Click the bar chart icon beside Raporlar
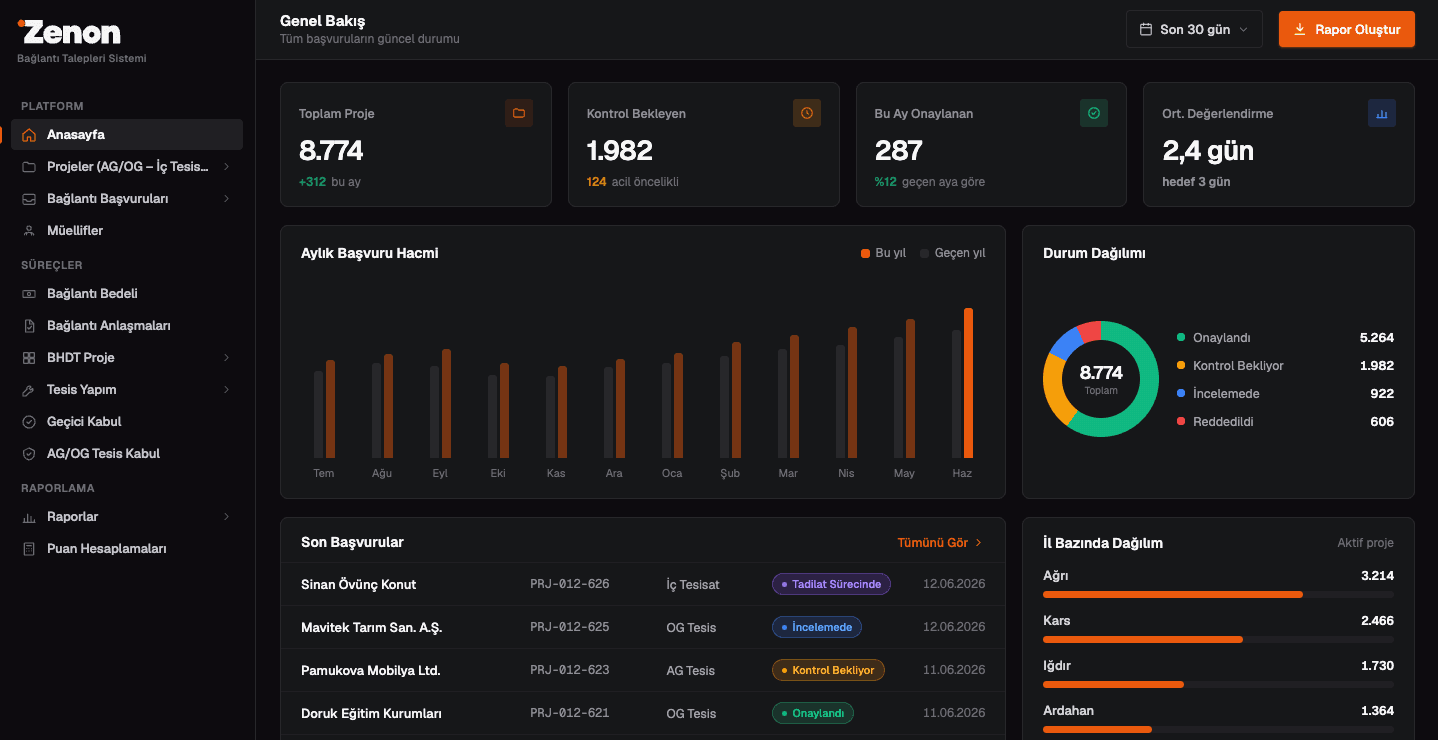The width and height of the screenshot is (1438, 740). coord(29,517)
